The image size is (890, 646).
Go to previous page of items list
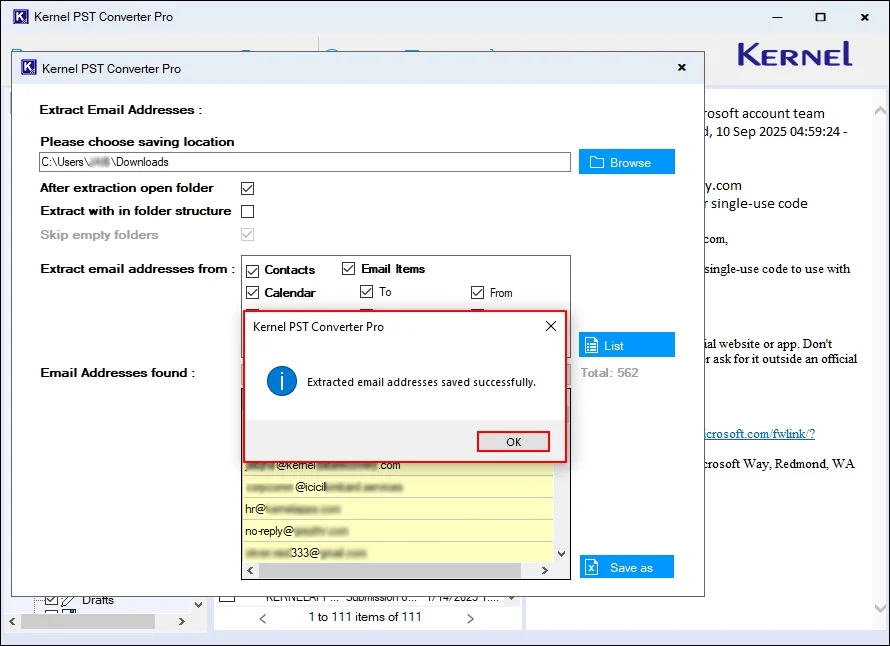263,618
